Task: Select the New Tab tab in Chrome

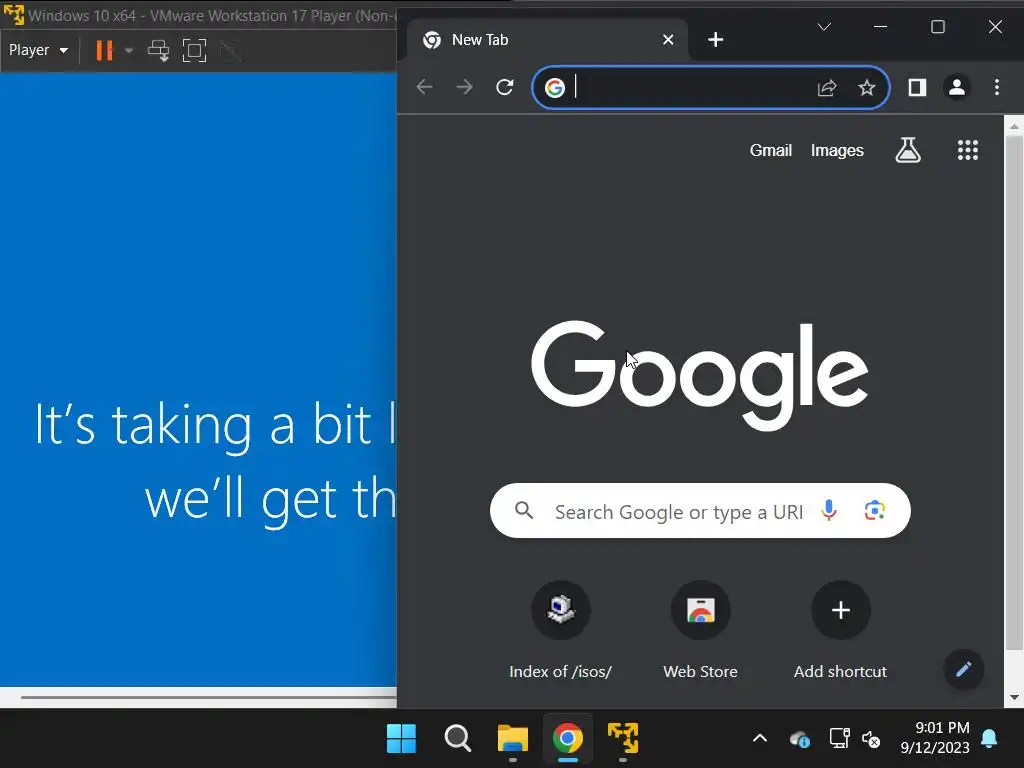Action: [x=546, y=40]
